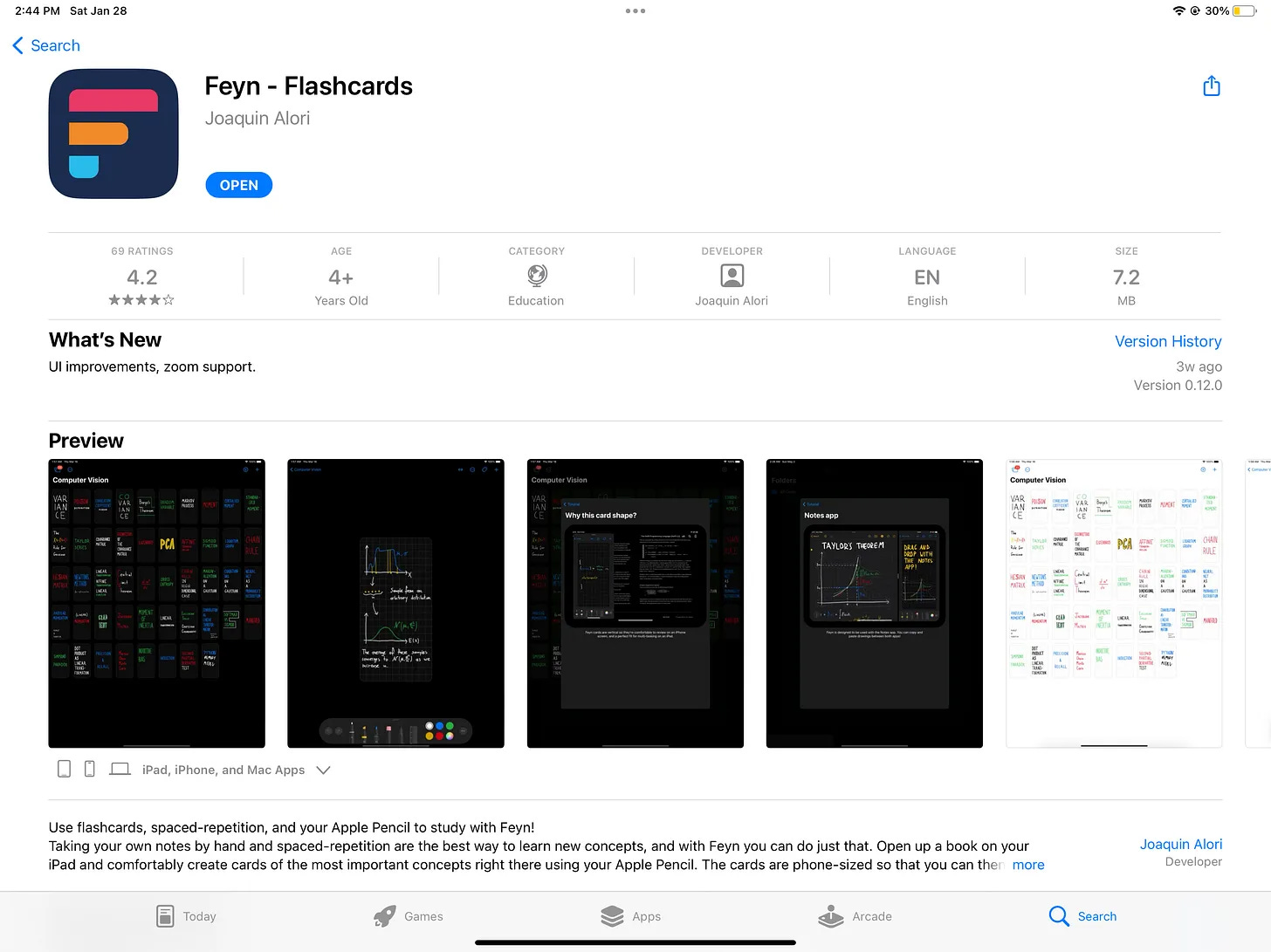Tap the 'Version 0.12.0' text
Viewport: 1271px width, 952px height.
[x=1178, y=385]
